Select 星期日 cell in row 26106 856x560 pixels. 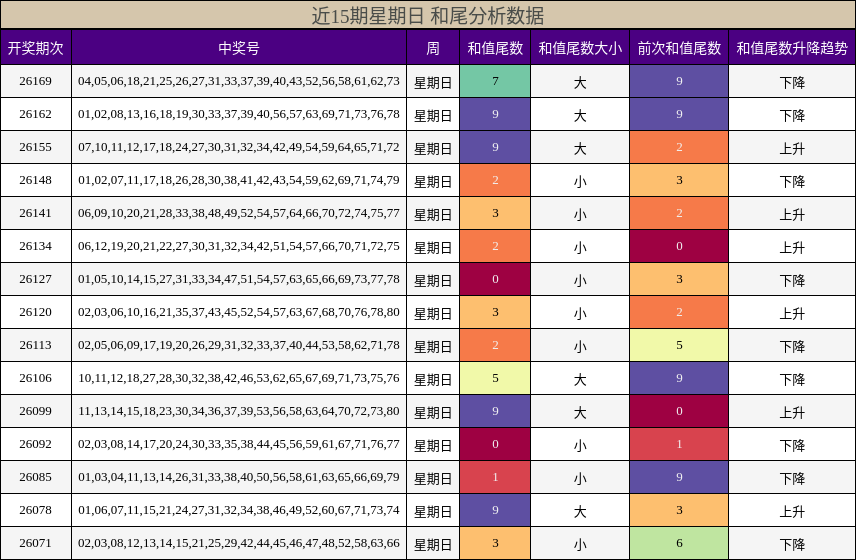433,379
